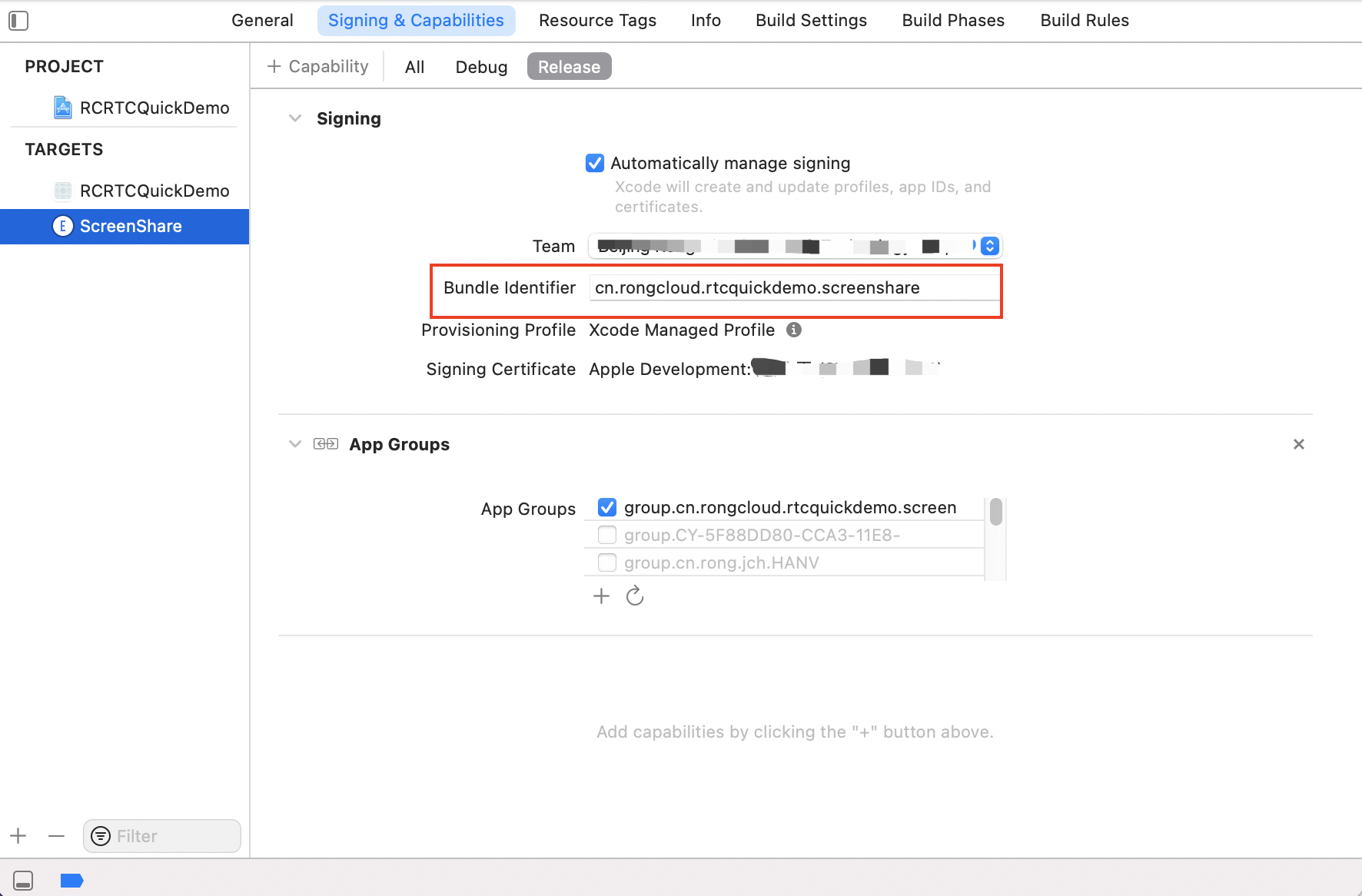Image resolution: width=1362 pixels, height=896 pixels.
Task: Click the Bundle Identifier text field
Action: (792, 288)
